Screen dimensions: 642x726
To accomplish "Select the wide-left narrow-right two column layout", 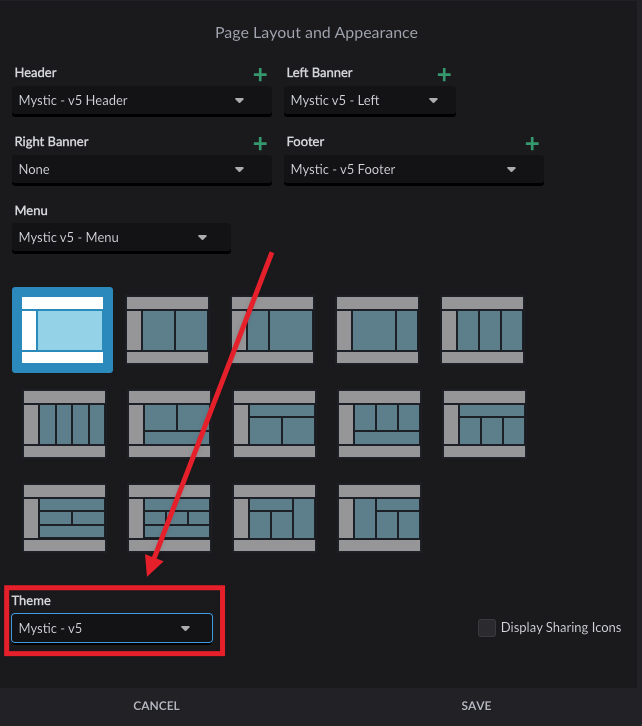I will pos(377,330).
